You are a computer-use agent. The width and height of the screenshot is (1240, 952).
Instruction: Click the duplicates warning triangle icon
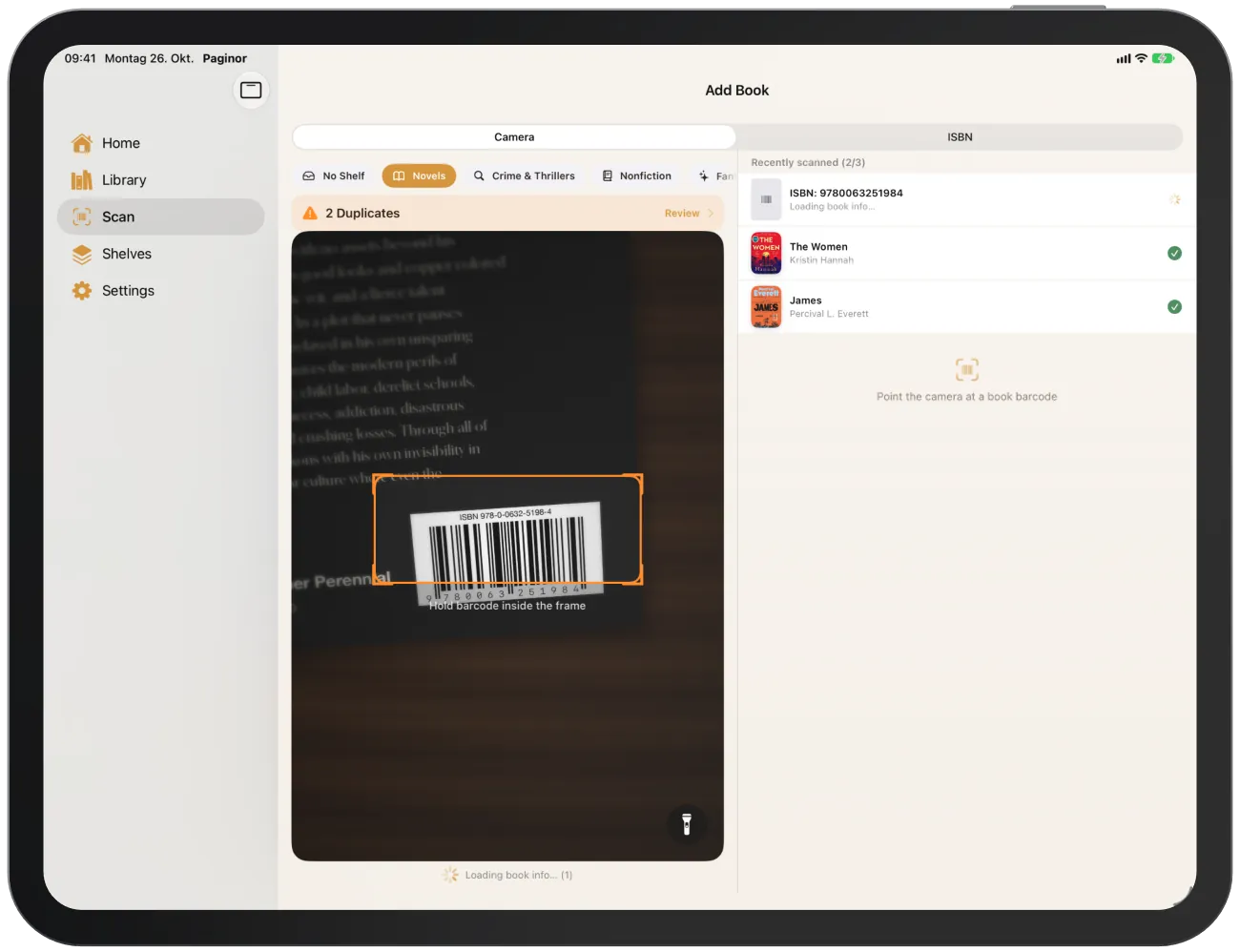(x=310, y=214)
